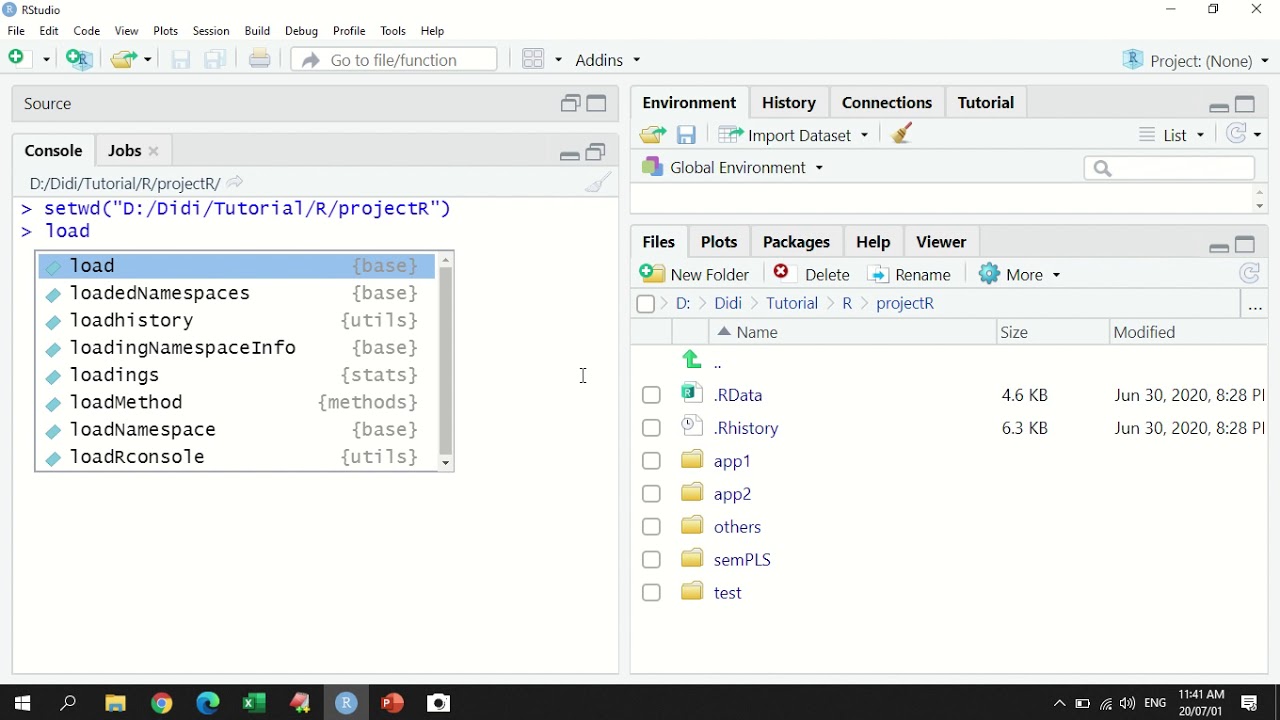Refresh the Environment pane
1280x720 pixels.
(x=1237, y=134)
